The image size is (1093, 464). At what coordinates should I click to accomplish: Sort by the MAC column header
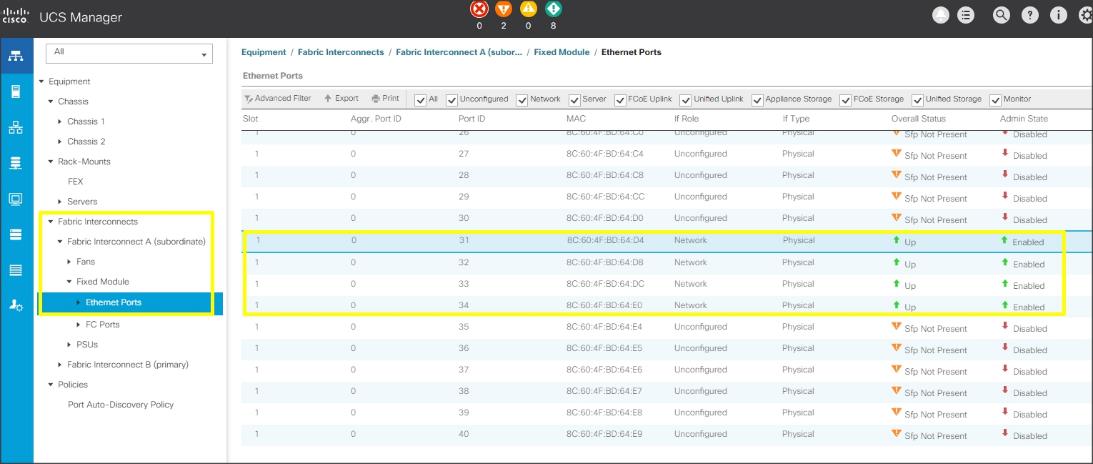tap(576, 119)
